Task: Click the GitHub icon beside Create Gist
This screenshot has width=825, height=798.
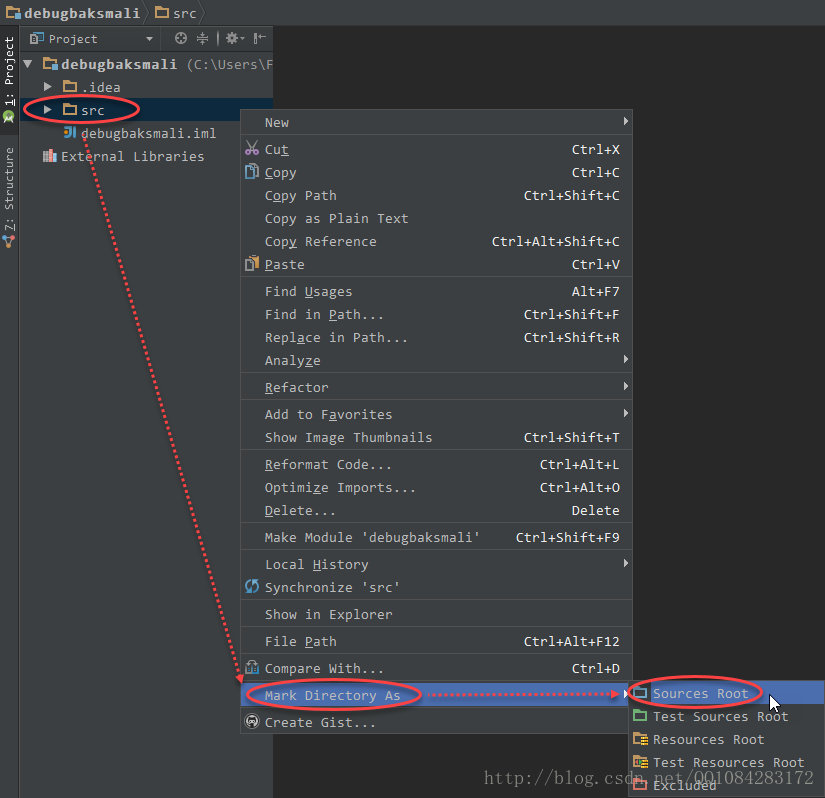Action: (252, 721)
